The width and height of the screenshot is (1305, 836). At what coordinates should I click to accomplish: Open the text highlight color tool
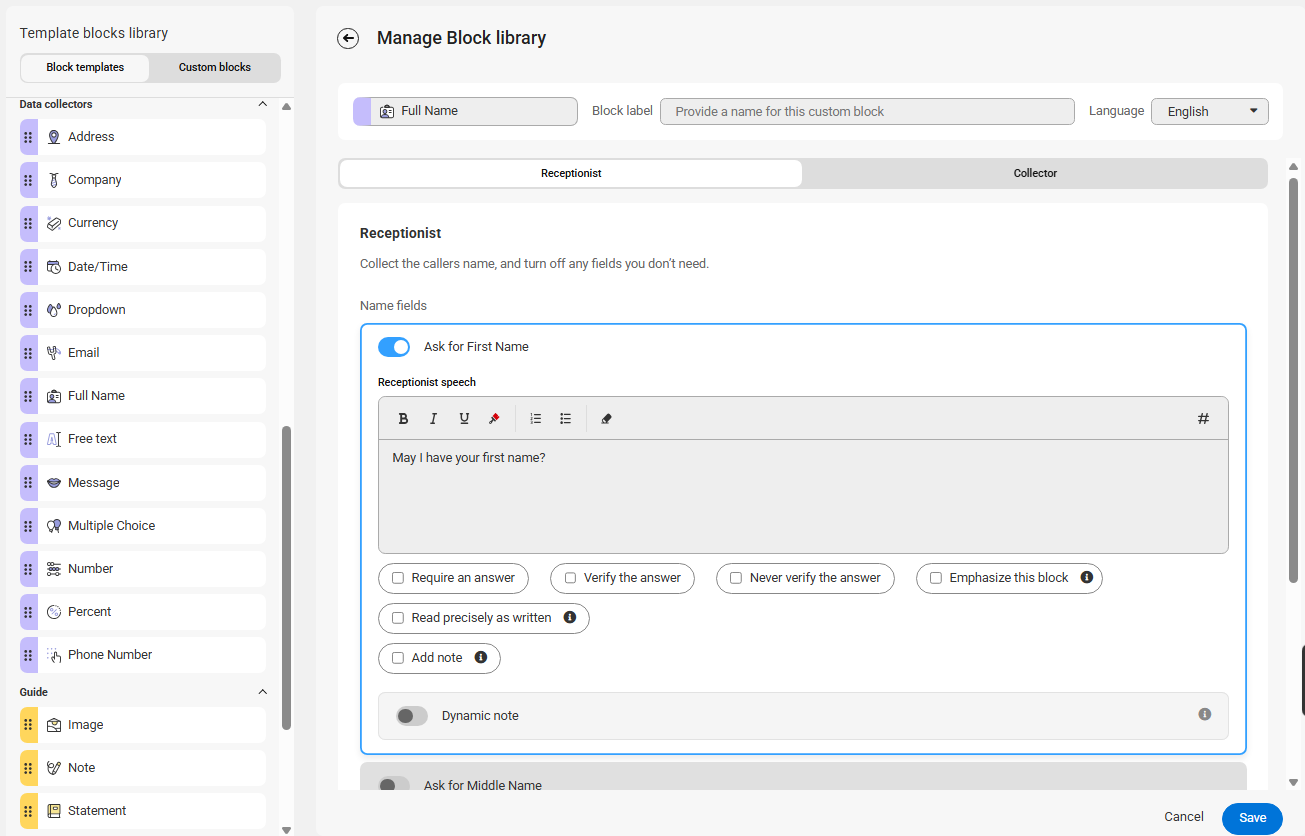point(494,419)
